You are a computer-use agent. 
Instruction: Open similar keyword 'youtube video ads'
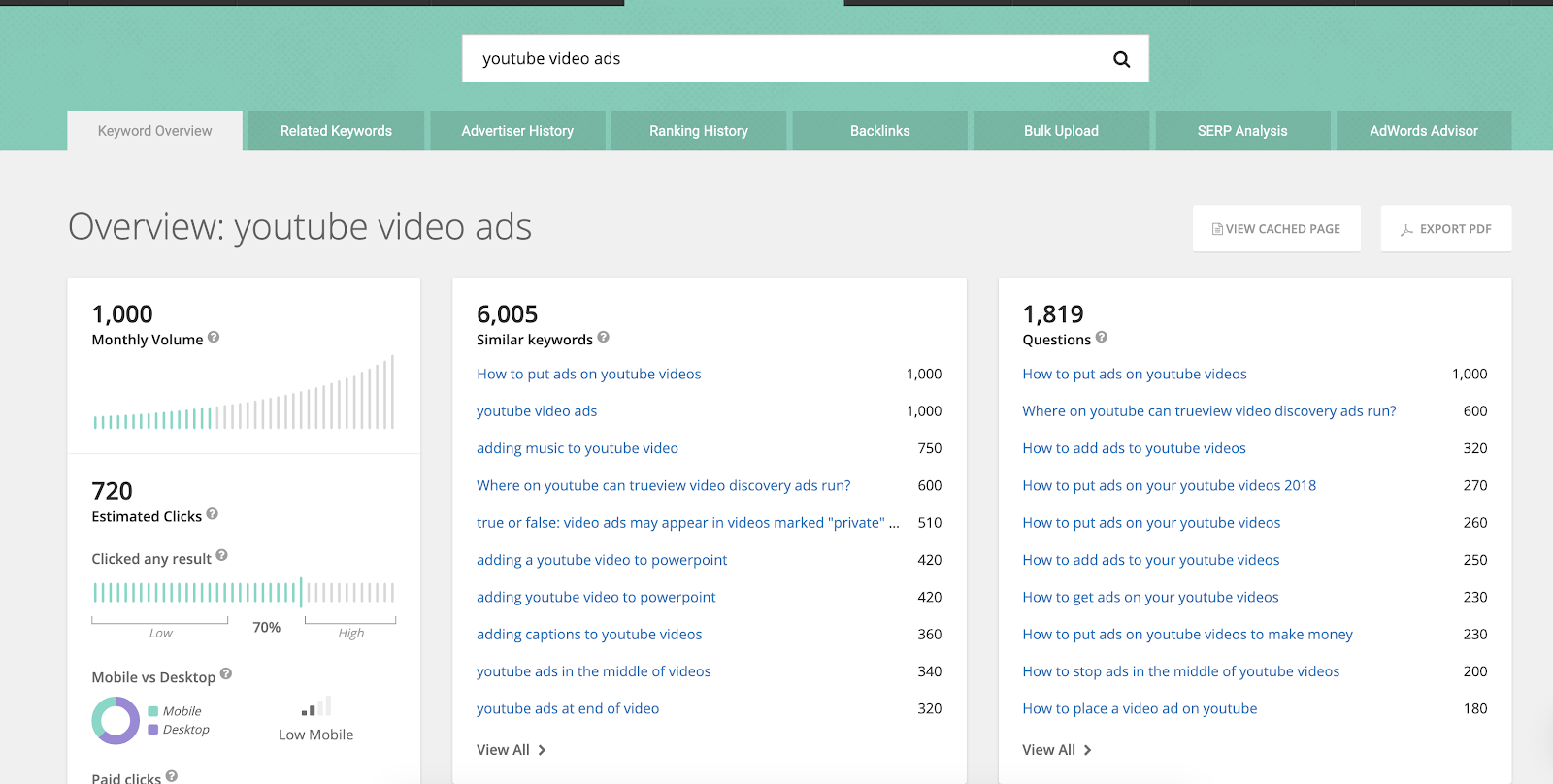pos(537,411)
